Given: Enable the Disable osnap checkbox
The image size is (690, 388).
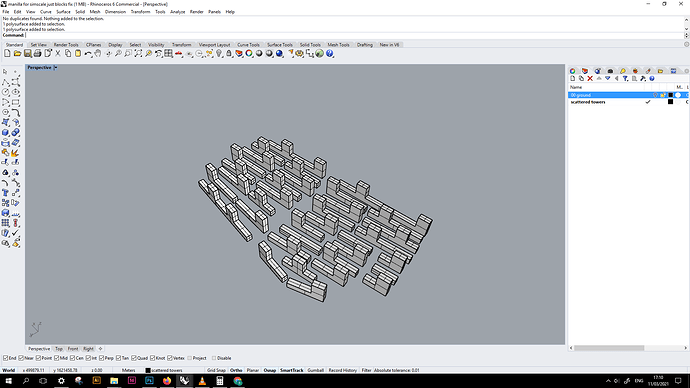Looking at the screenshot, I should [214, 358].
